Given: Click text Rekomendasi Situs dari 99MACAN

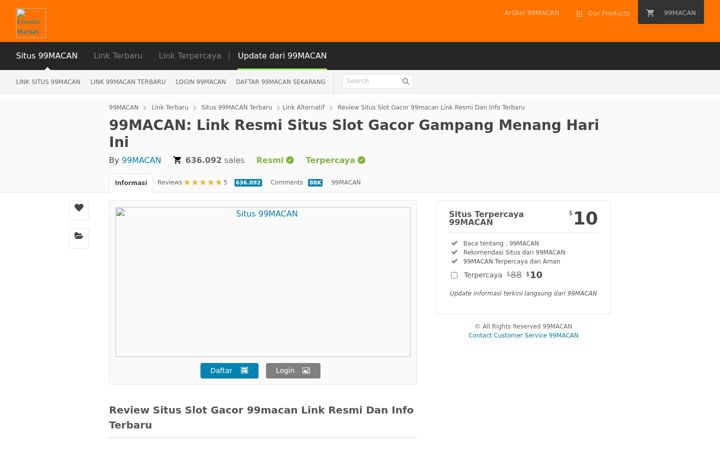Looking at the screenshot, I should point(514,253).
